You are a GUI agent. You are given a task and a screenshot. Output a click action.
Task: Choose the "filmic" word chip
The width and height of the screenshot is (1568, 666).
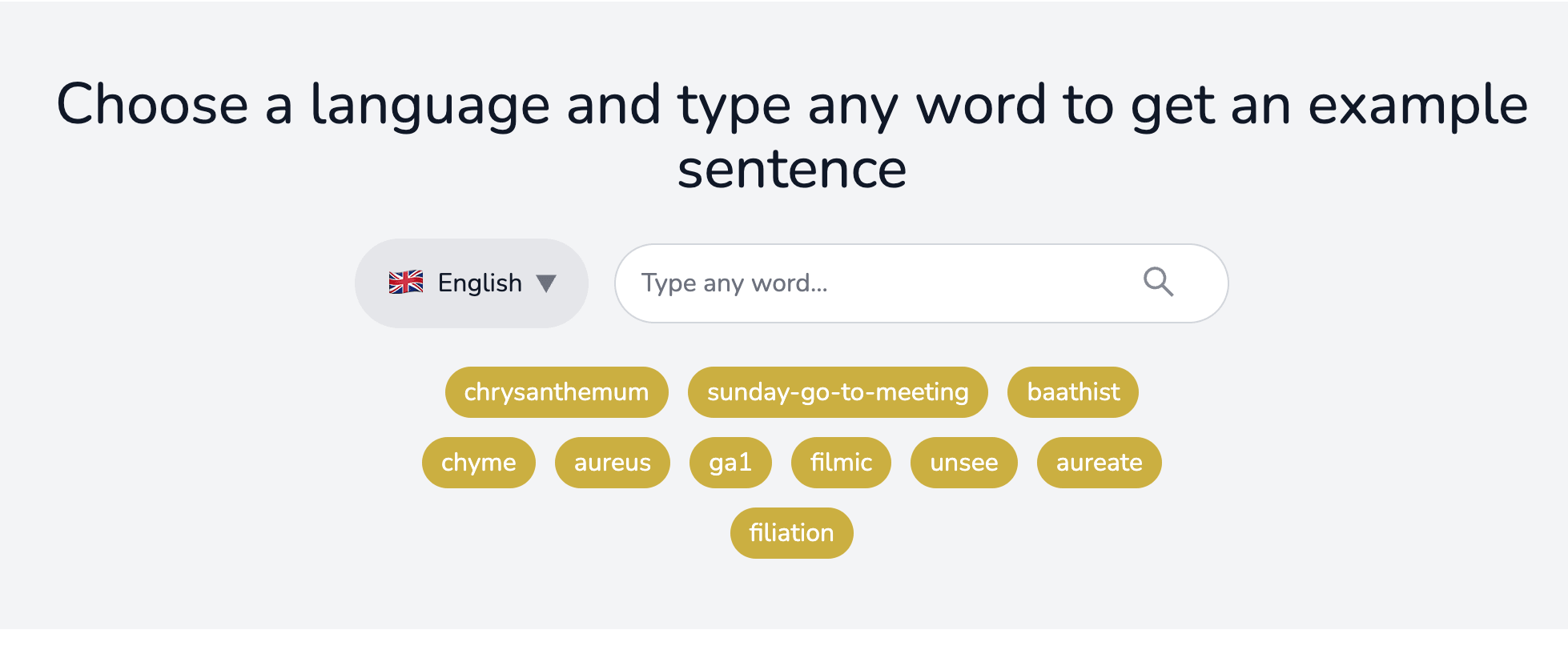[x=841, y=463]
